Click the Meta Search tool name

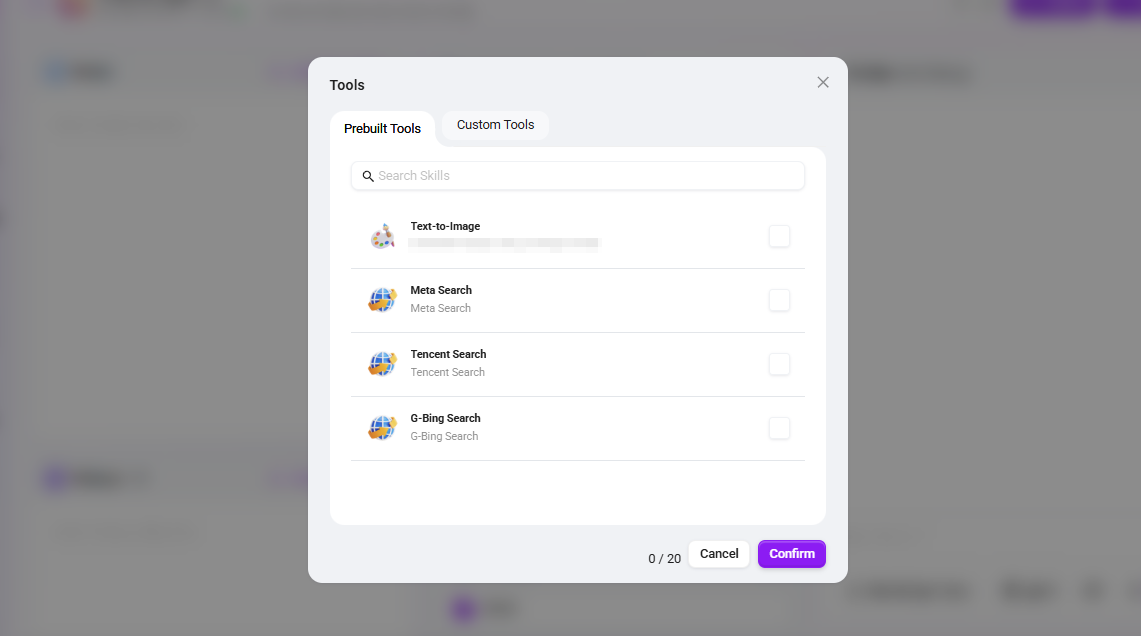441,290
